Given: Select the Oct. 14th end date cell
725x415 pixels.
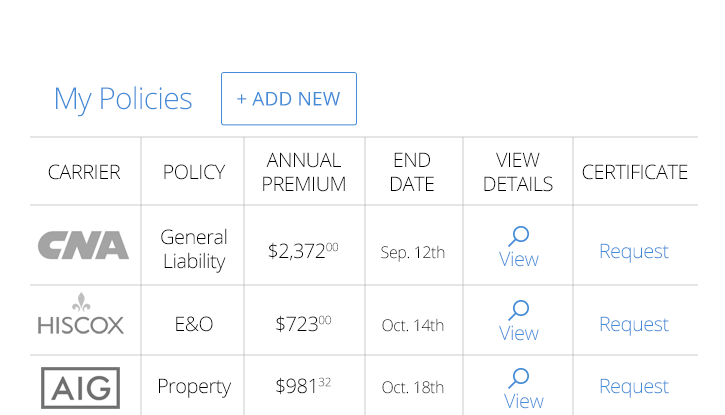Looking at the screenshot, I should (412, 325).
